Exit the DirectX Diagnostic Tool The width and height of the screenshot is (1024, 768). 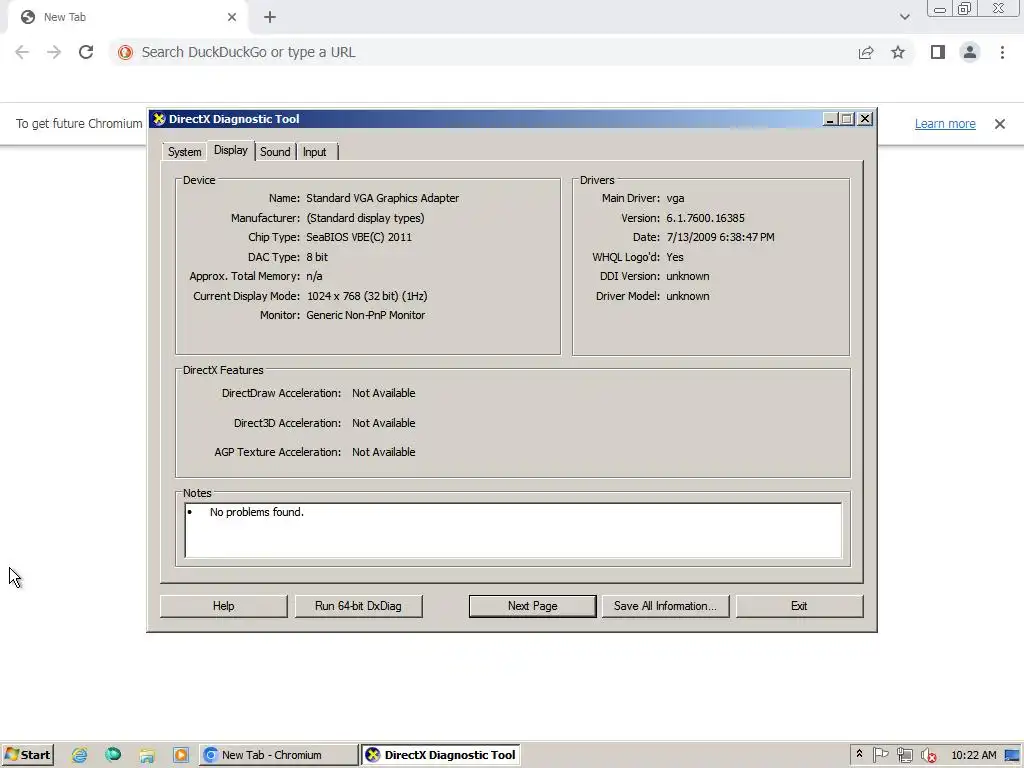click(x=799, y=606)
